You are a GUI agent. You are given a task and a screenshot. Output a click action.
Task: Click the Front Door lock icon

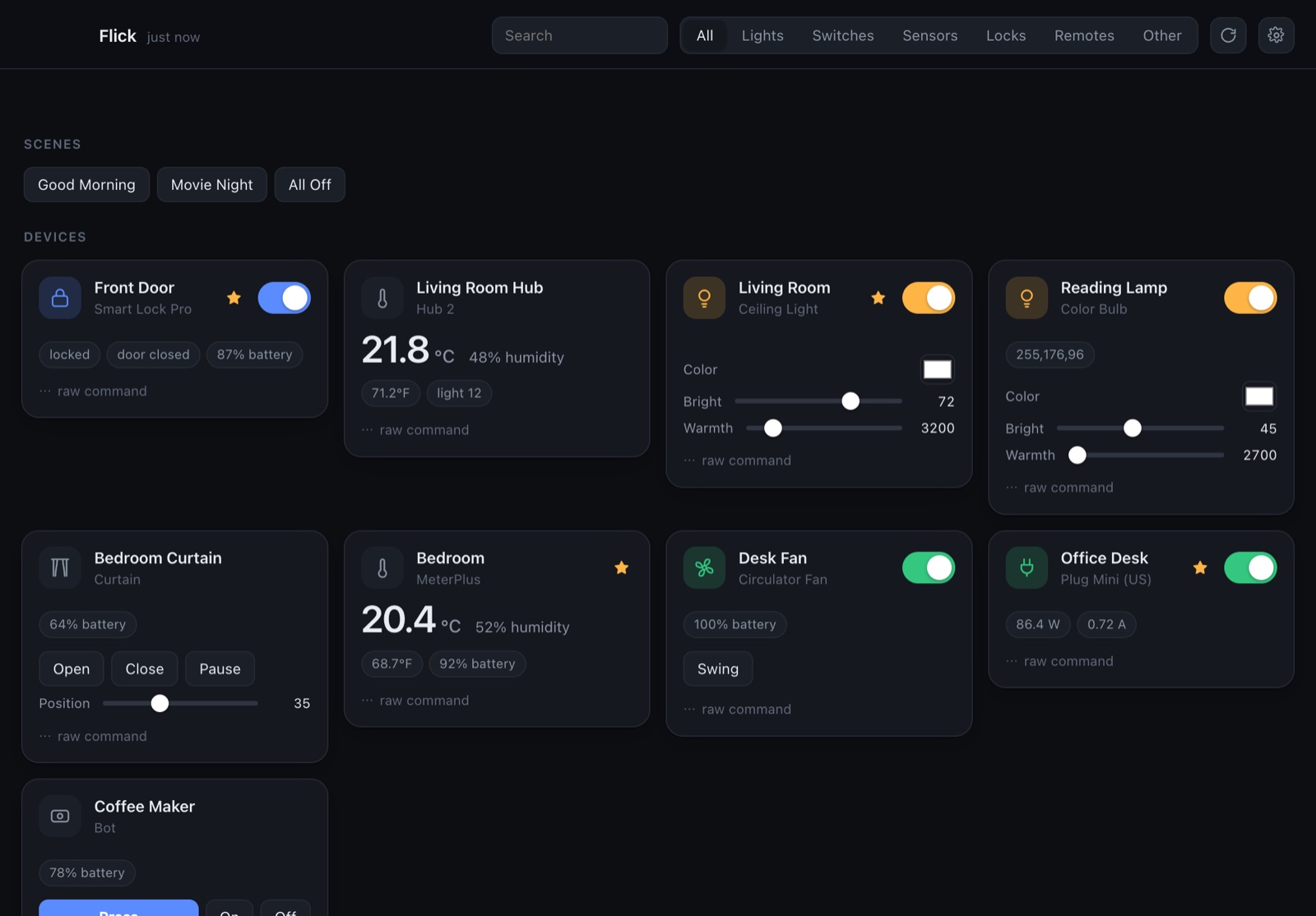coord(60,298)
